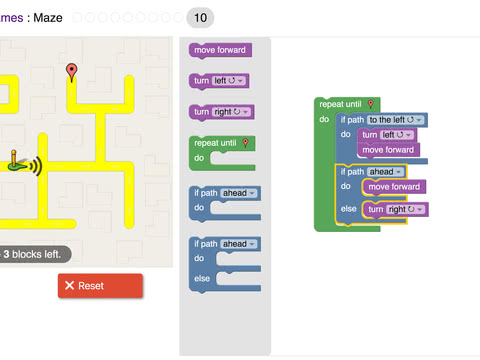Image resolution: width=480 pixels, height=360 pixels.
Task: Open workspace 'to the left' path dropdown
Action: tap(396, 120)
